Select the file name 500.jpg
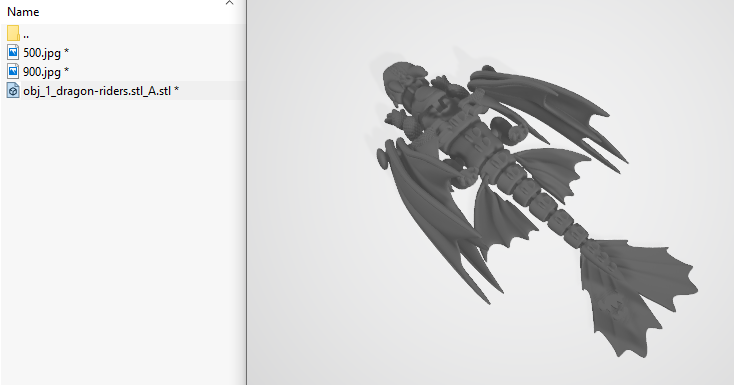This screenshot has width=734, height=385. [x=46, y=53]
